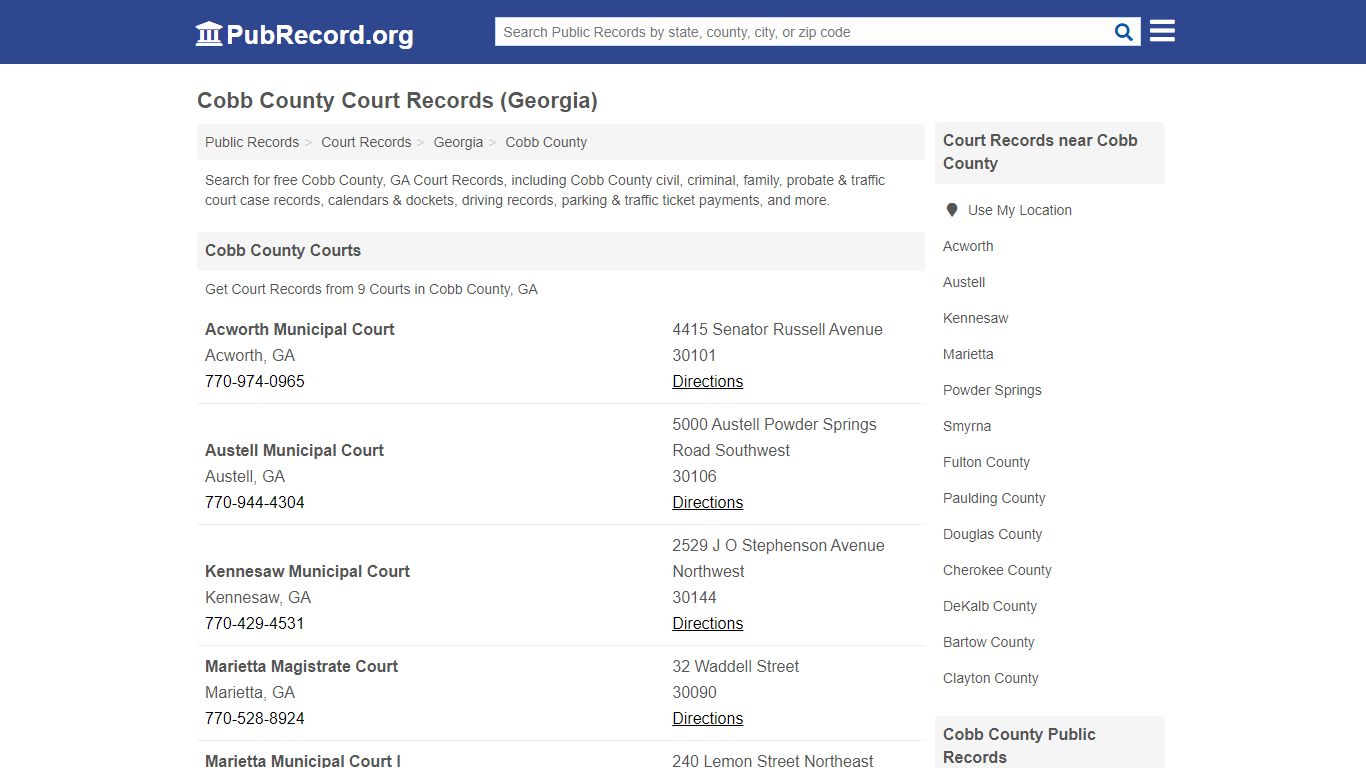Open Austell Municipal Court listing
Screen dimensions: 1366x768
click(x=294, y=450)
